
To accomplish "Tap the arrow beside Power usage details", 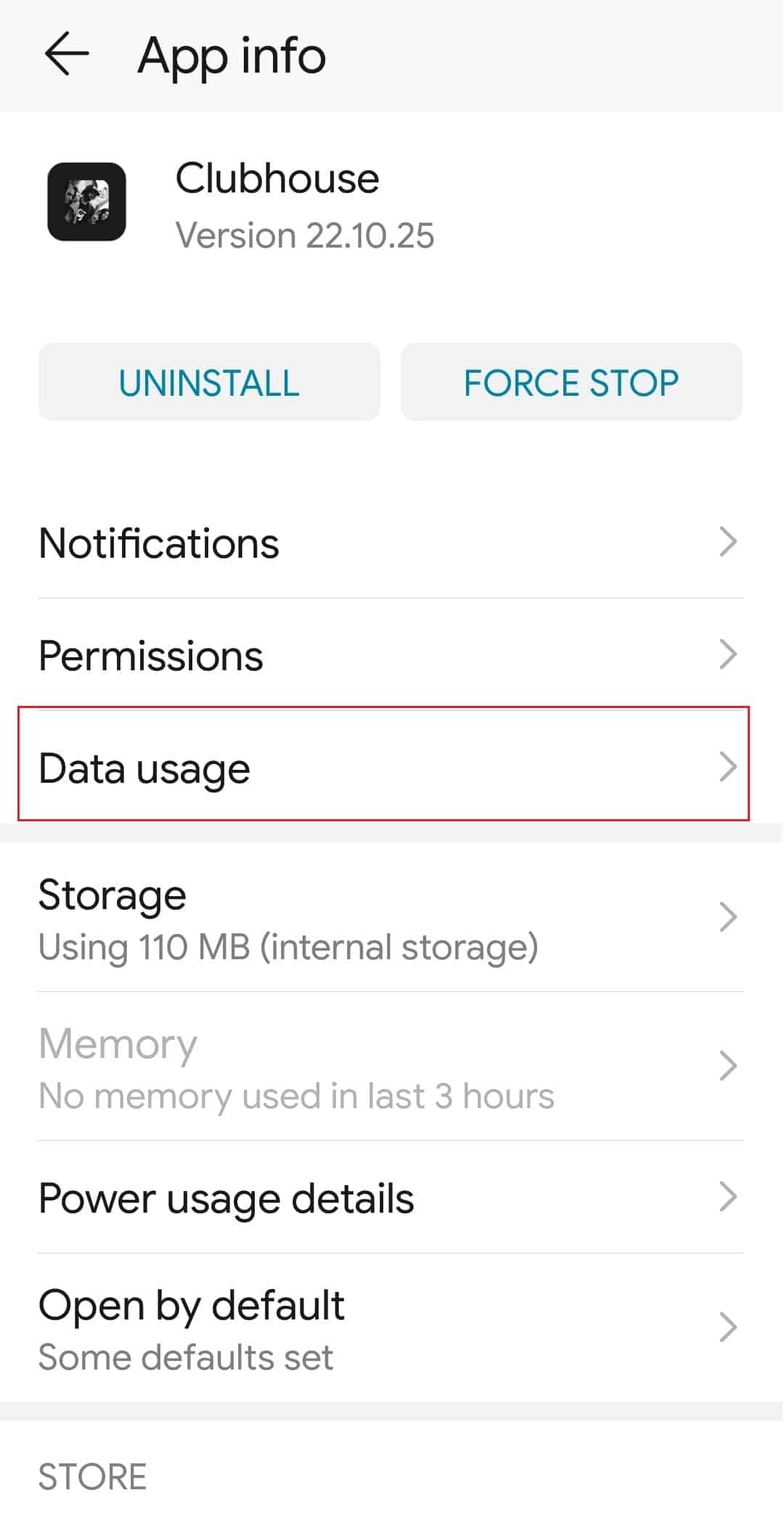I will 727,1197.
